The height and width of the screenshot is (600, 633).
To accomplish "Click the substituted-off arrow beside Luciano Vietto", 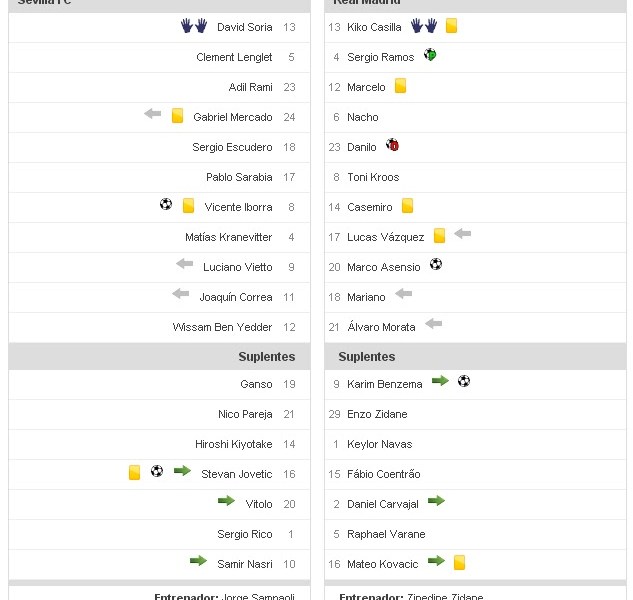I will [185, 264].
